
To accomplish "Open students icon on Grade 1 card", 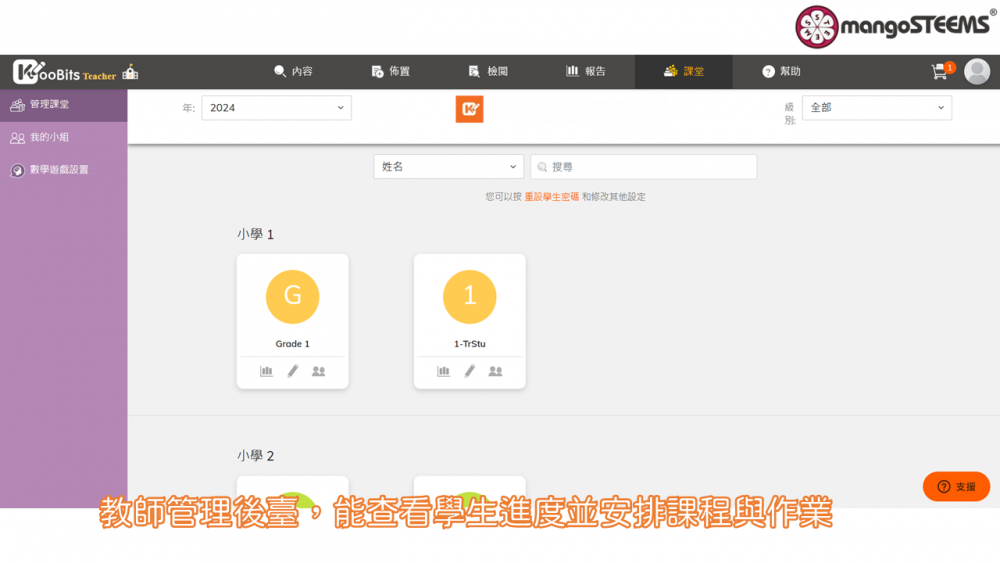I will [318, 371].
